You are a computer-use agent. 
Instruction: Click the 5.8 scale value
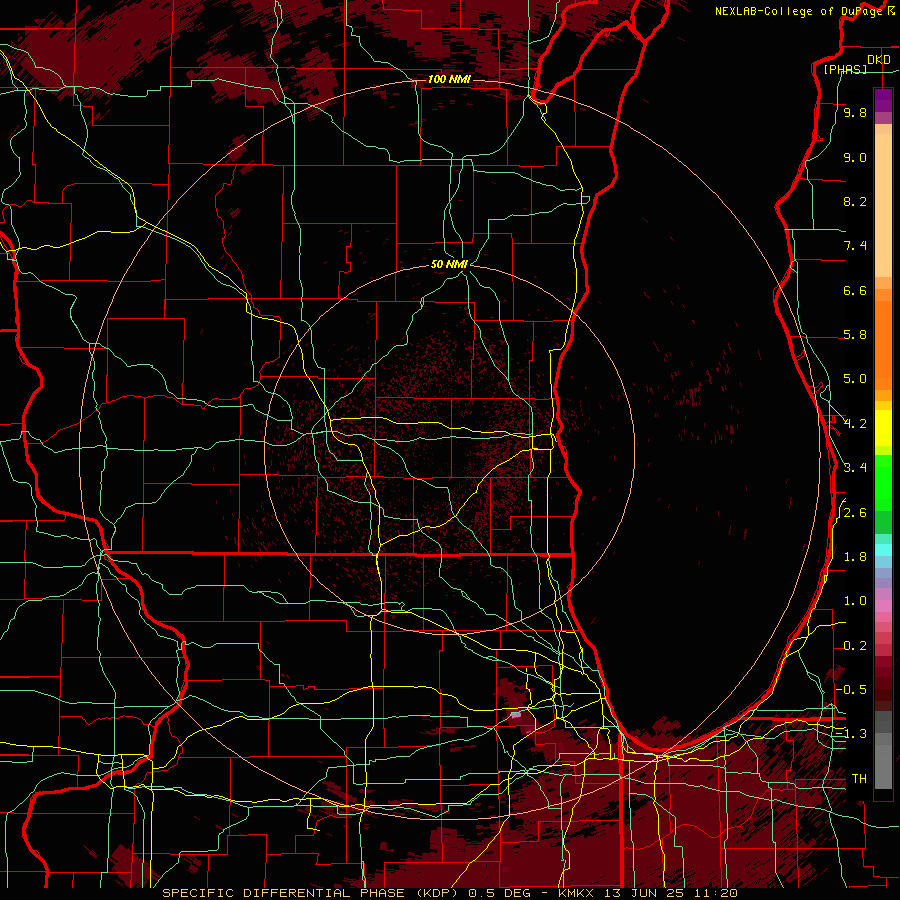point(855,335)
